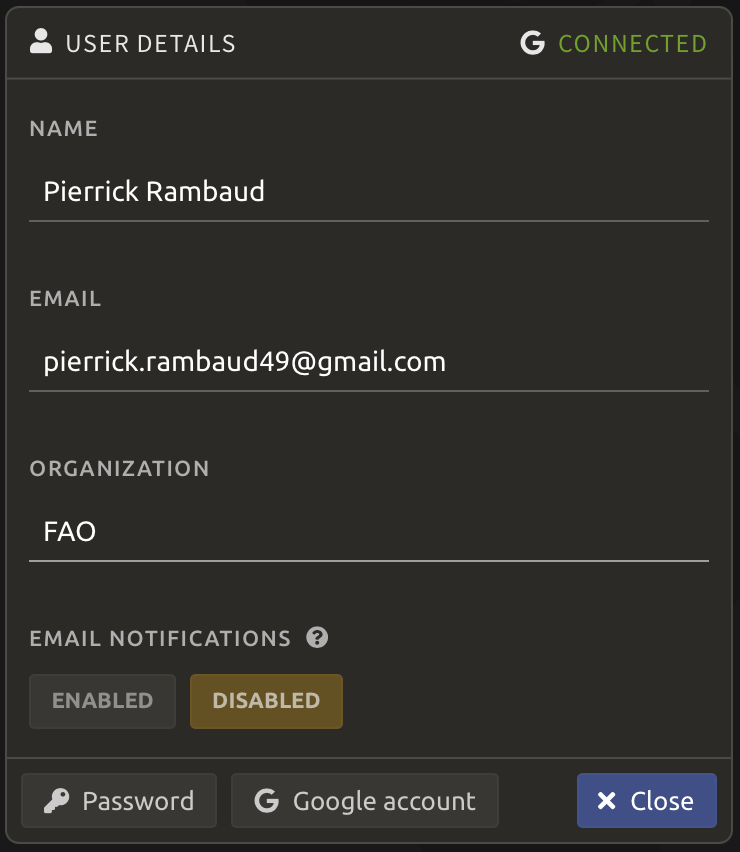Click the X icon on Close button
This screenshot has width=740, height=852.
(x=606, y=801)
